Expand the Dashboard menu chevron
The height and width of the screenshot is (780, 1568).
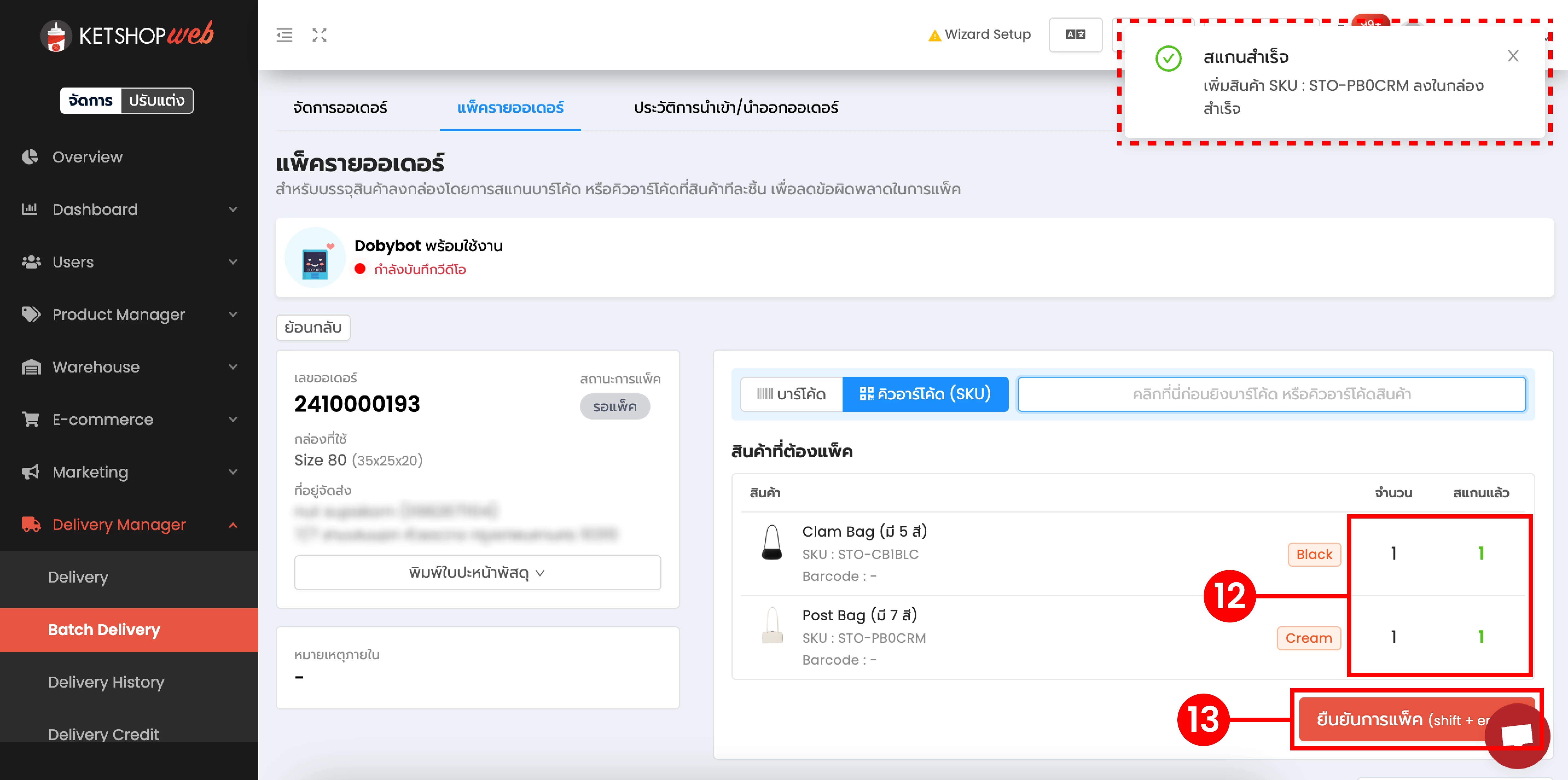coord(233,209)
